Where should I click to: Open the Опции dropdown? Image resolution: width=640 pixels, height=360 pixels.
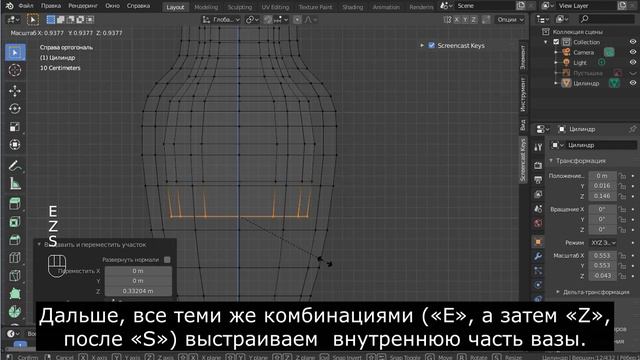point(510,20)
